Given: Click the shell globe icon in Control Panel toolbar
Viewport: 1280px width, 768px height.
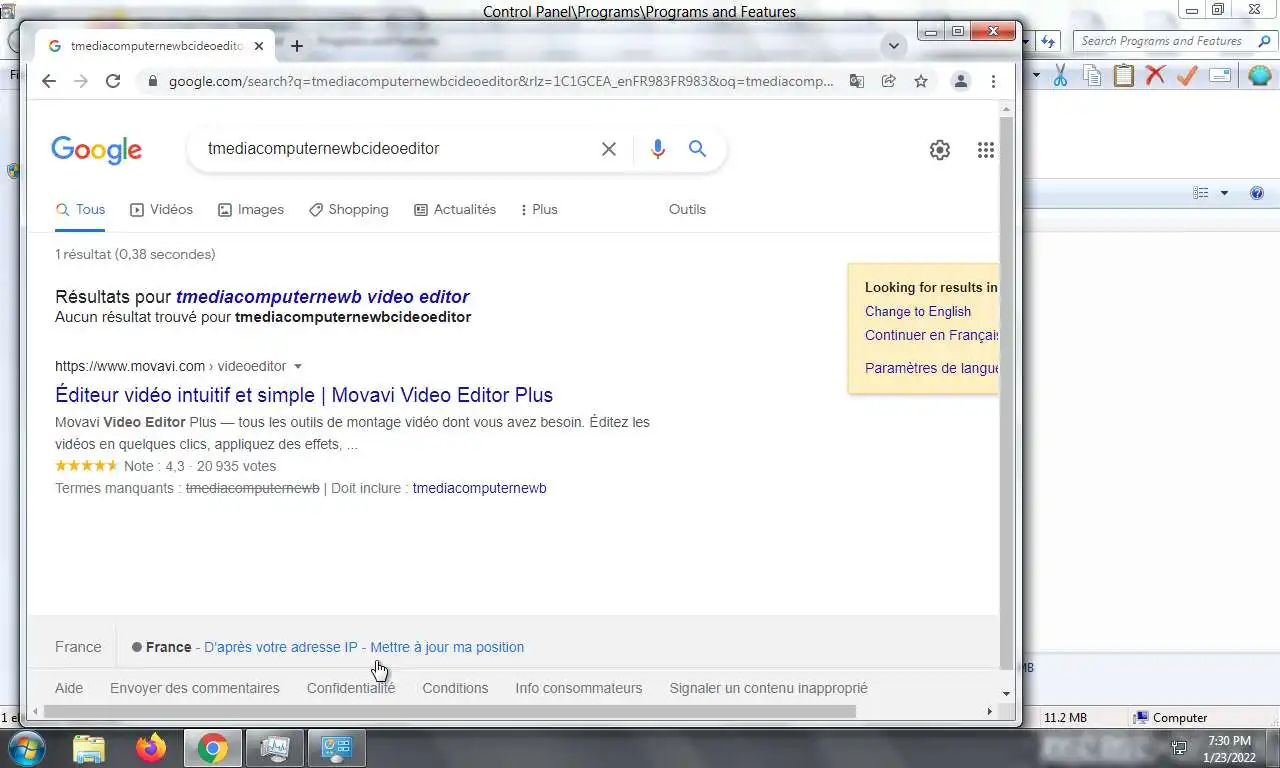Looking at the screenshot, I should [1259, 75].
